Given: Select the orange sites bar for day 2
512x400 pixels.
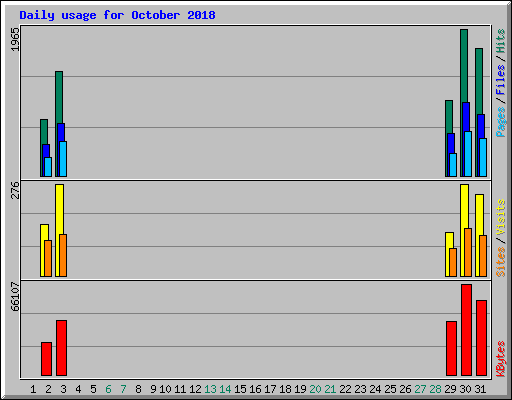Looking at the screenshot, I should tap(48, 258).
